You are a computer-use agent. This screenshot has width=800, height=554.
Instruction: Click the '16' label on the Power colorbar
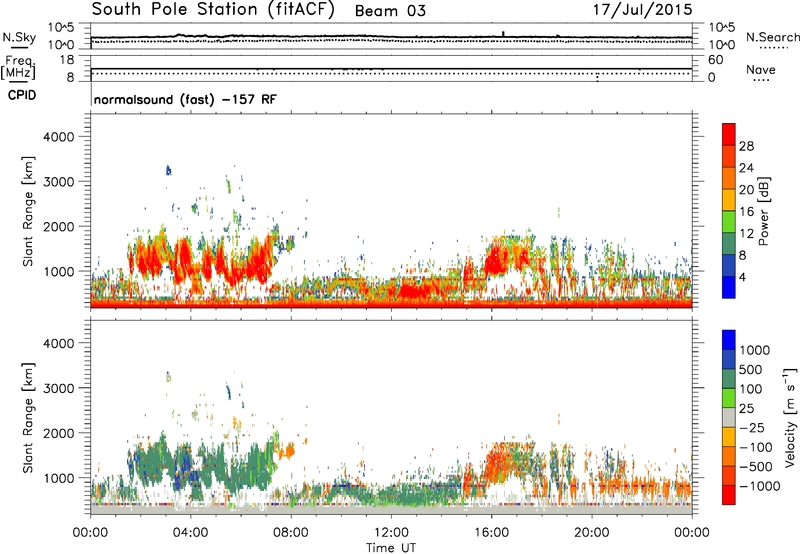(746, 212)
